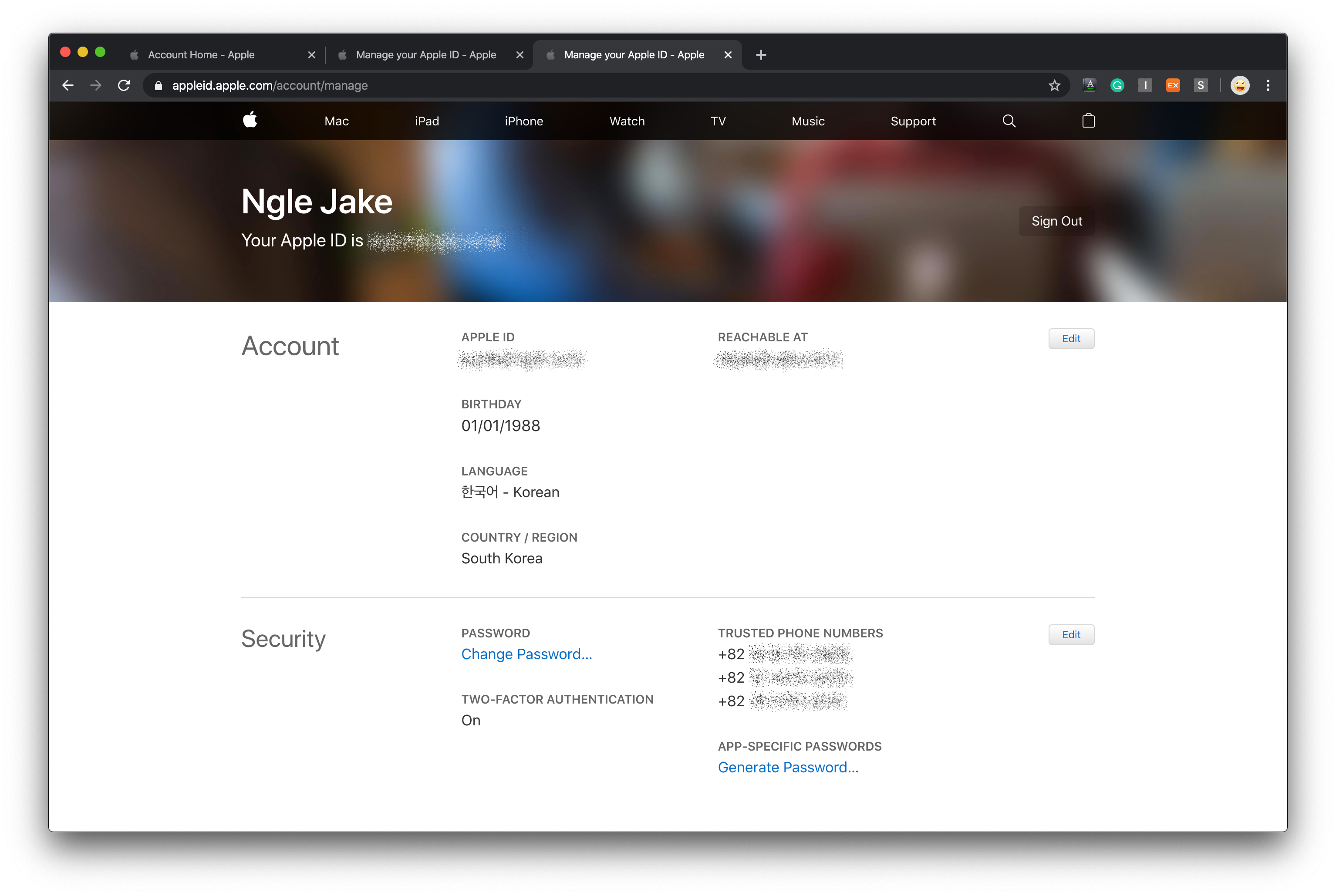The width and height of the screenshot is (1336, 896).
Task: Bookmark page with the star icon
Action: pyautogui.click(x=1054, y=86)
